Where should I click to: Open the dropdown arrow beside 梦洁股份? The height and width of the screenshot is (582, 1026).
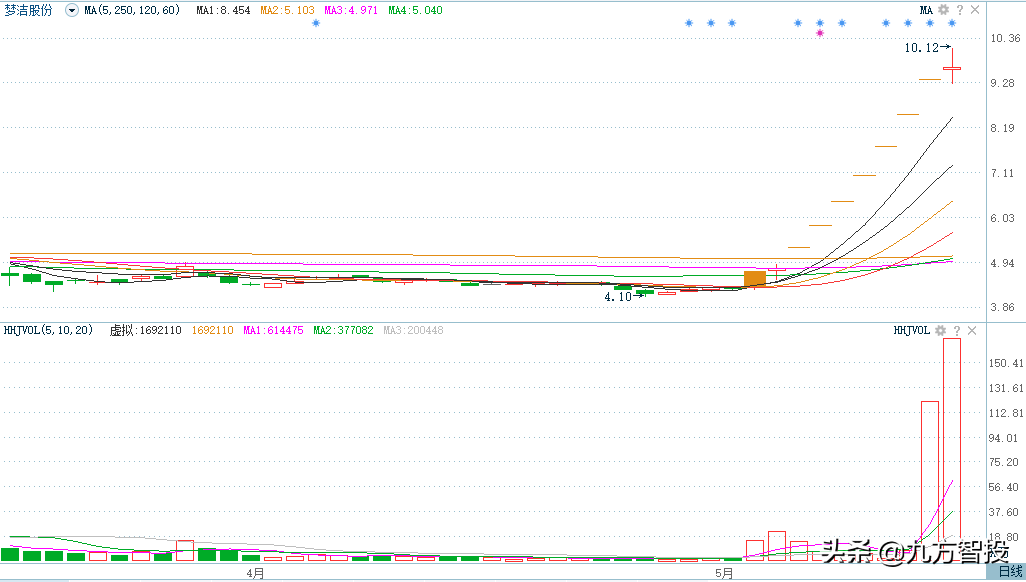(x=72, y=10)
